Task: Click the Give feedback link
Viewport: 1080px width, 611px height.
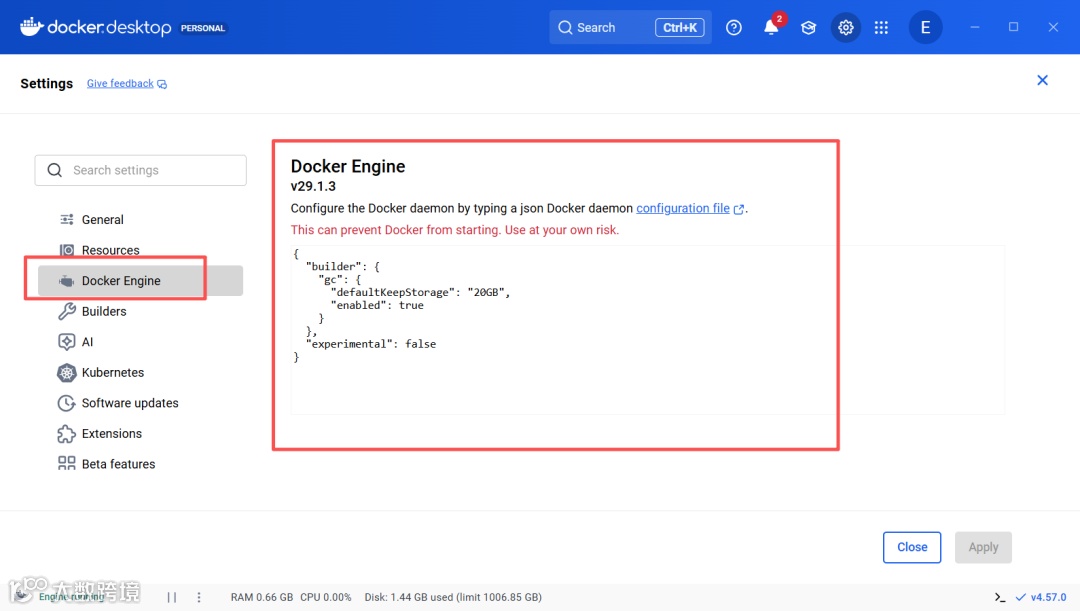Action: coord(120,83)
